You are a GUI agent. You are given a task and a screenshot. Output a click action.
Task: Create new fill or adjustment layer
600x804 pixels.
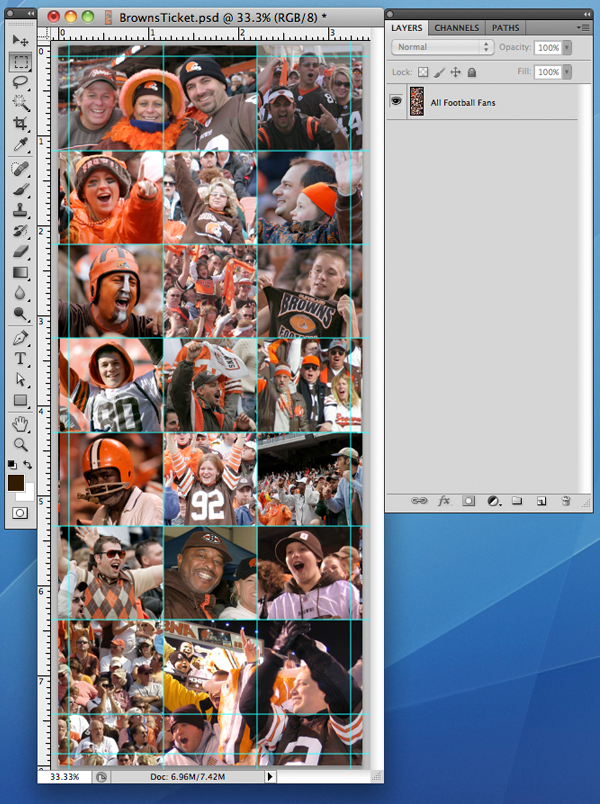pyautogui.click(x=494, y=500)
